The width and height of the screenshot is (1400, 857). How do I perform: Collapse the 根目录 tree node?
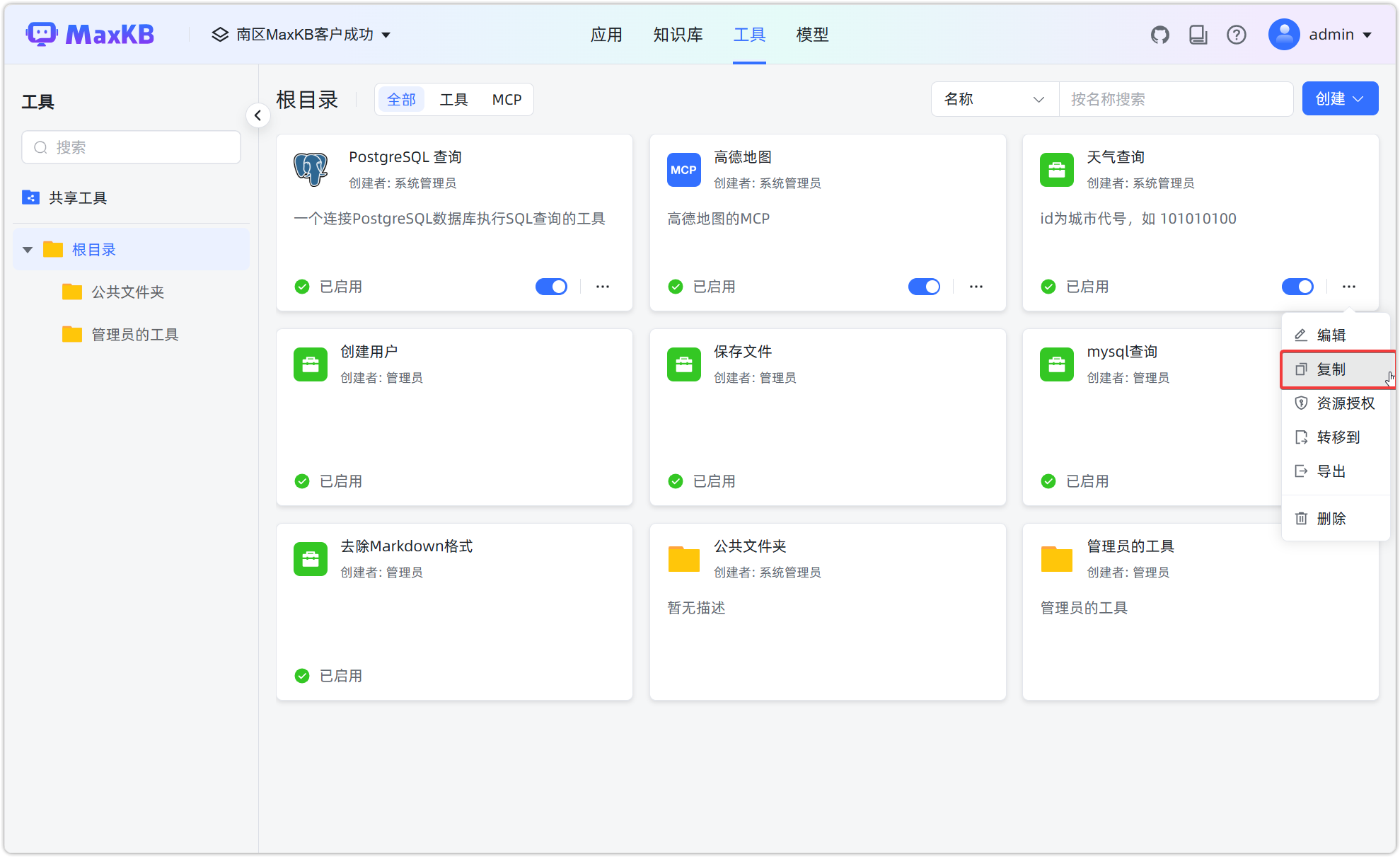tap(28, 250)
